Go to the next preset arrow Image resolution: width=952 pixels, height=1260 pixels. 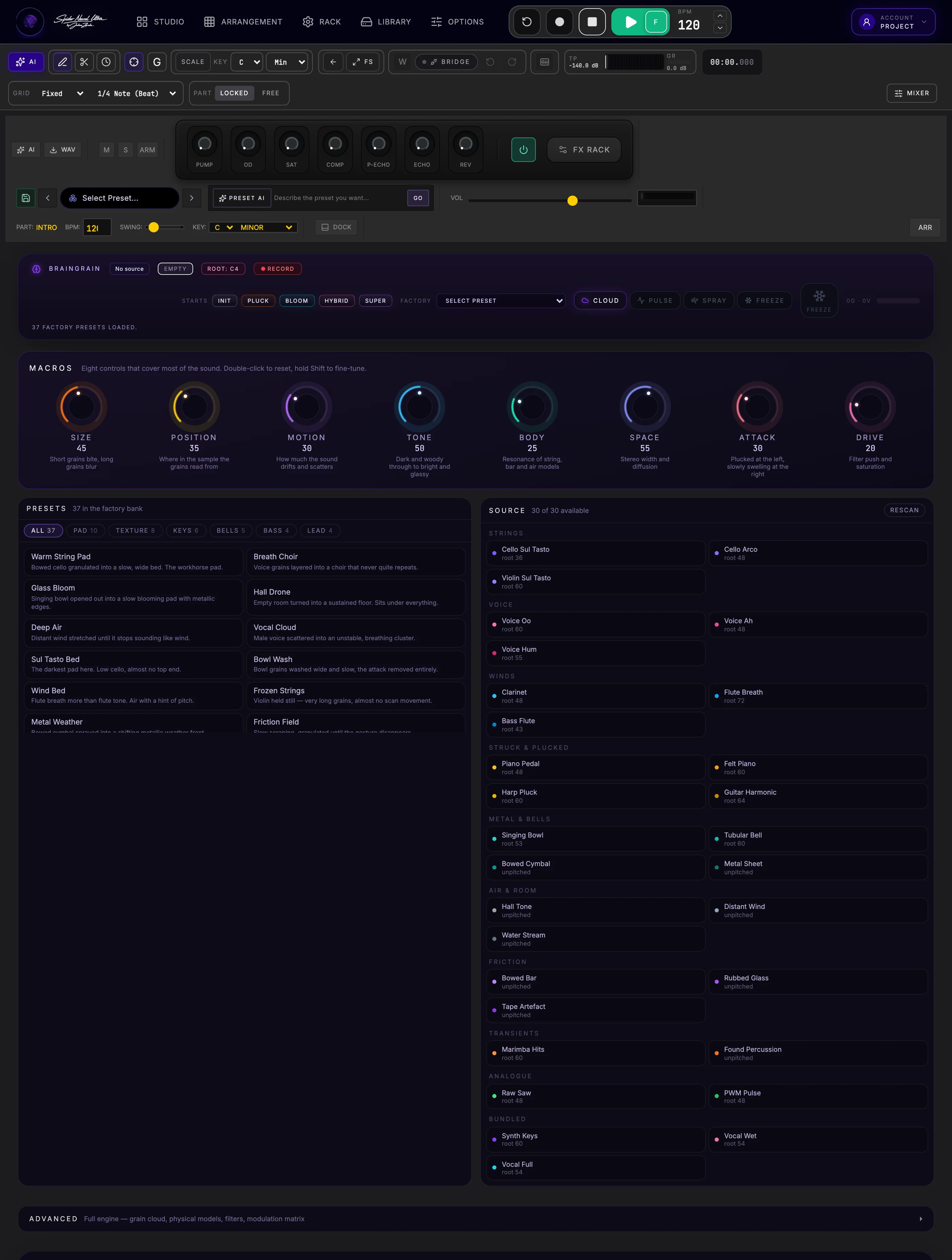pyautogui.click(x=192, y=198)
